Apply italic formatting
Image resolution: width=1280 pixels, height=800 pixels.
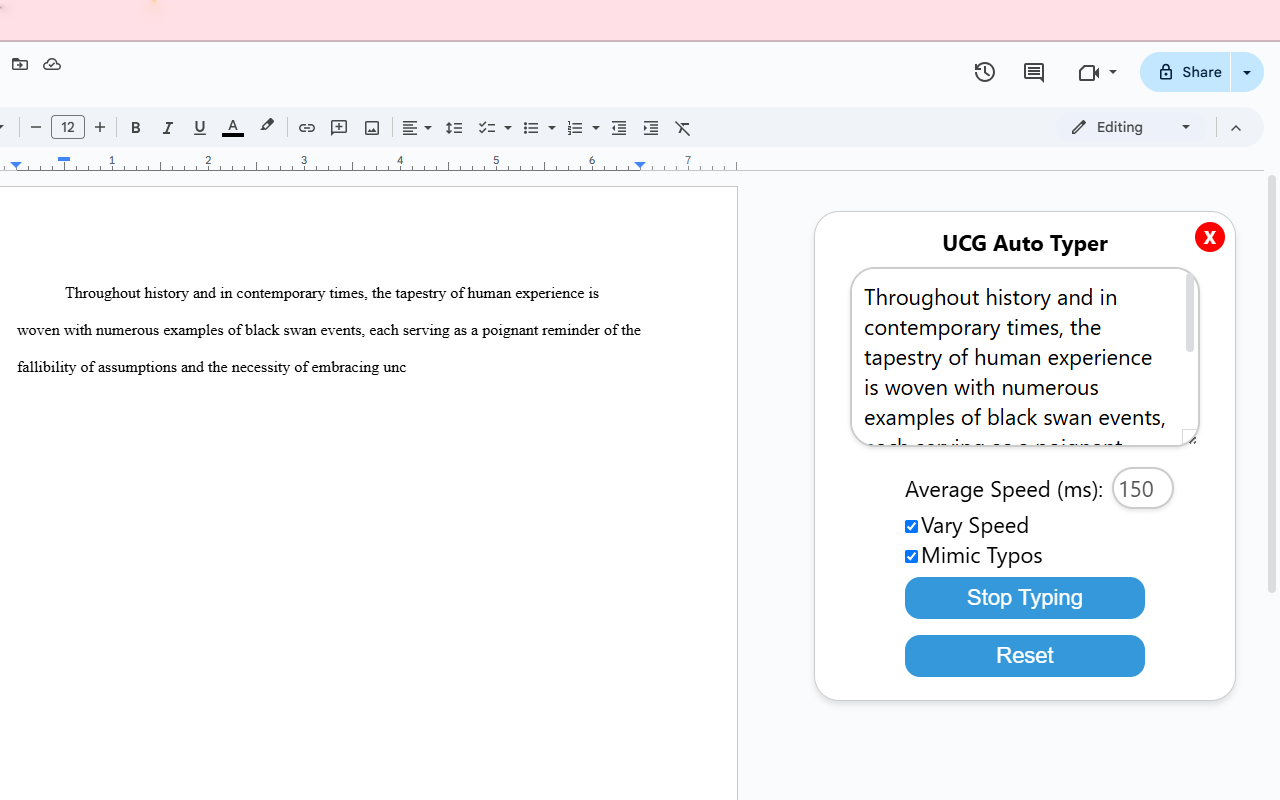[x=168, y=128]
